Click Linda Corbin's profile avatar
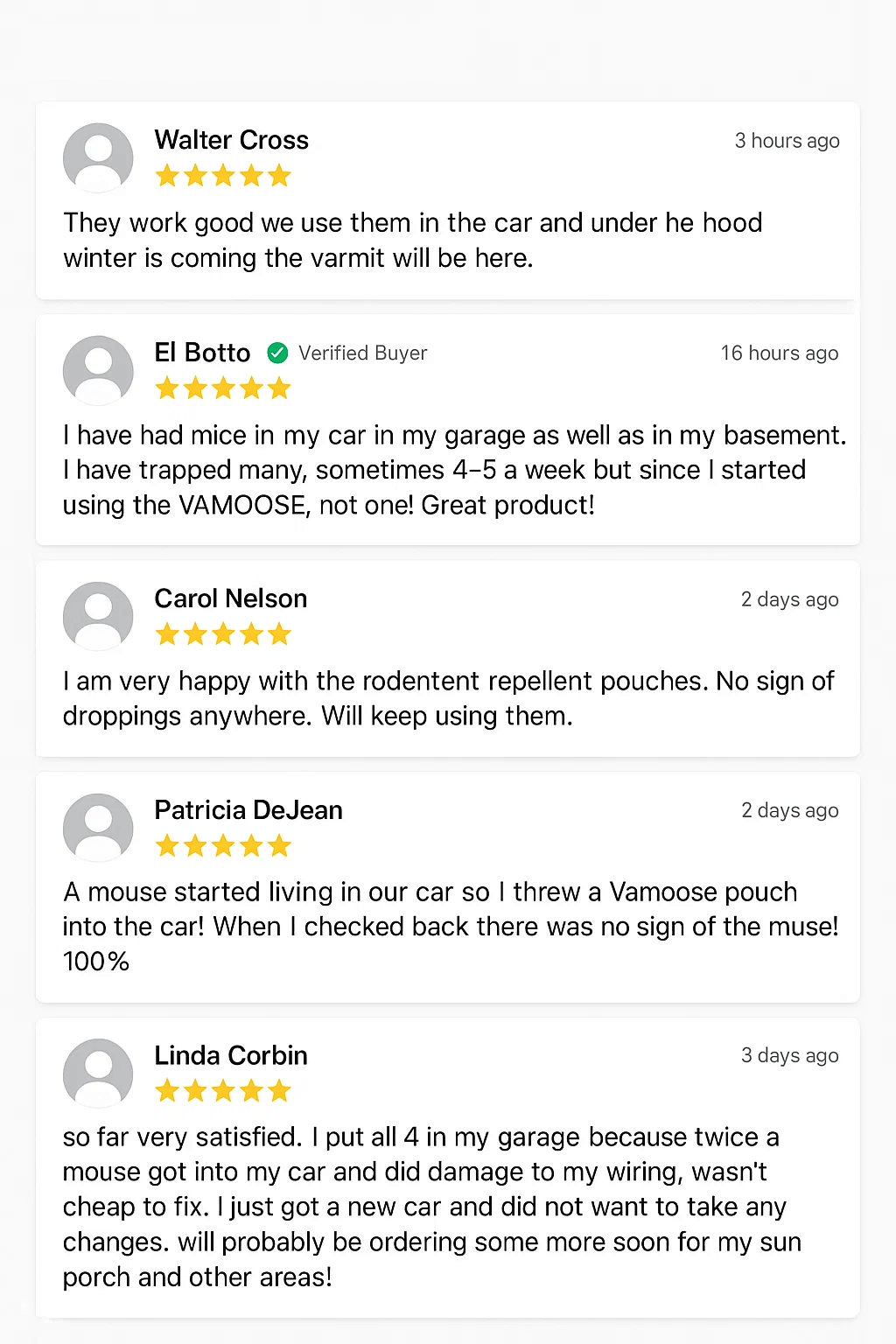 click(x=98, y=1073)
